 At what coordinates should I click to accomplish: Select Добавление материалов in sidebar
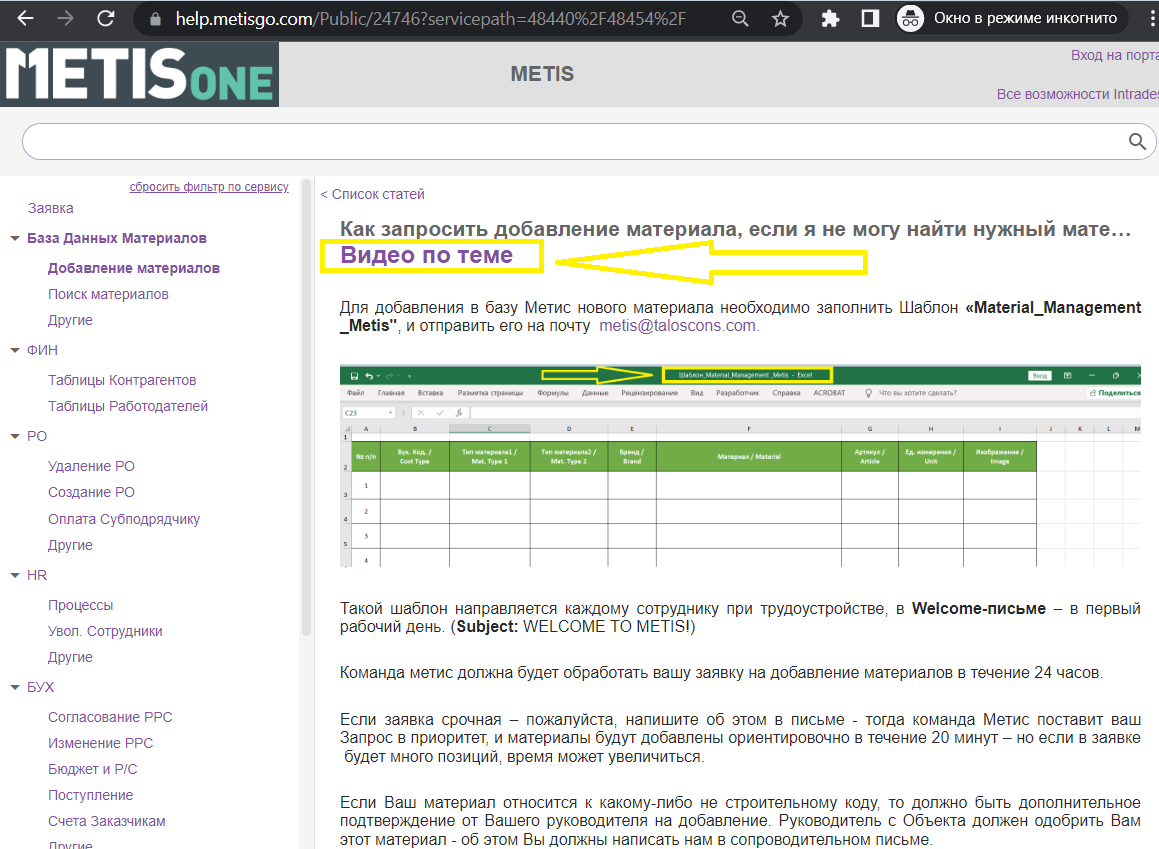134,268
